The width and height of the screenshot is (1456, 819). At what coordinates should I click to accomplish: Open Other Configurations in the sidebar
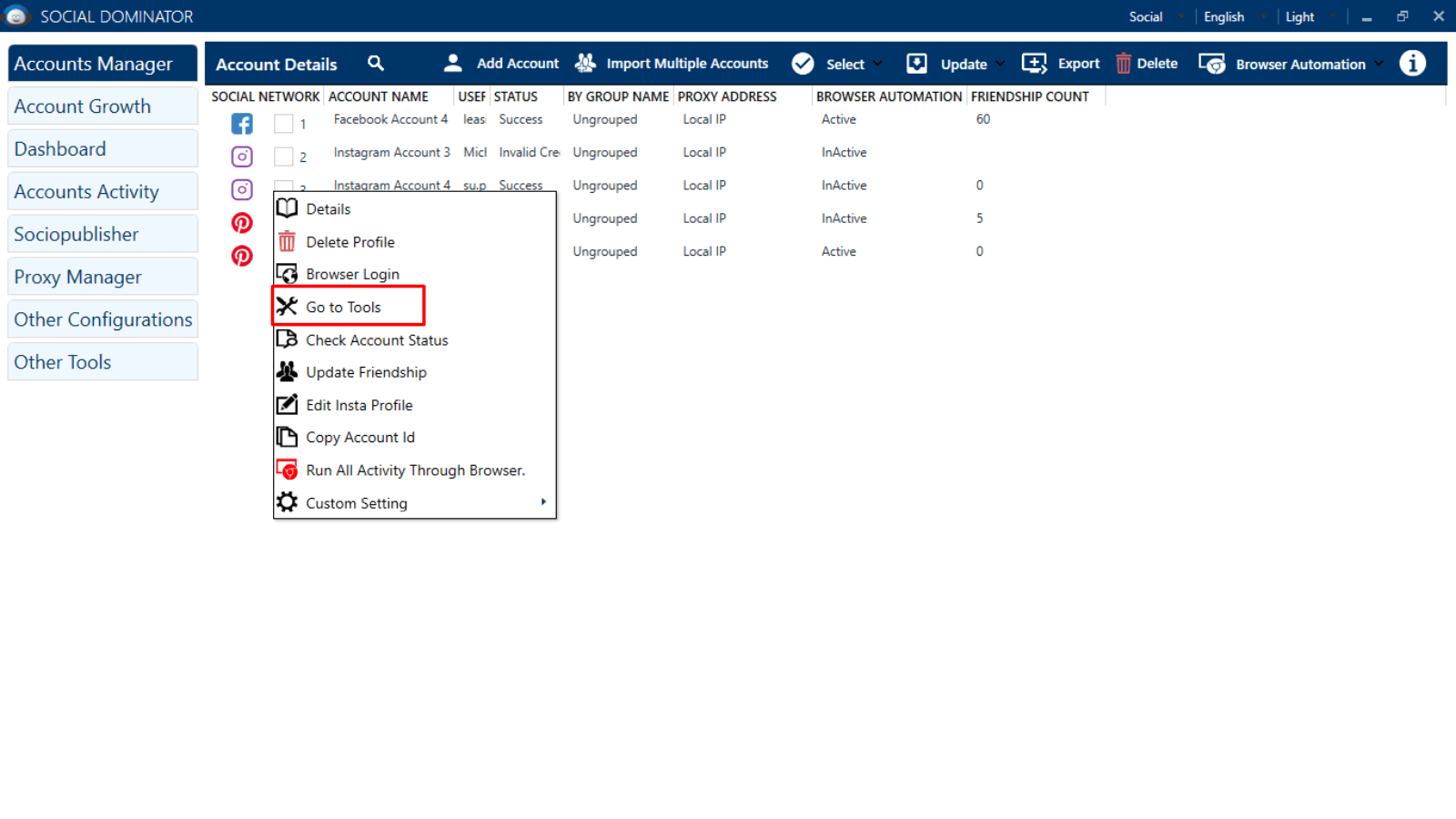[x=103, y=319]
